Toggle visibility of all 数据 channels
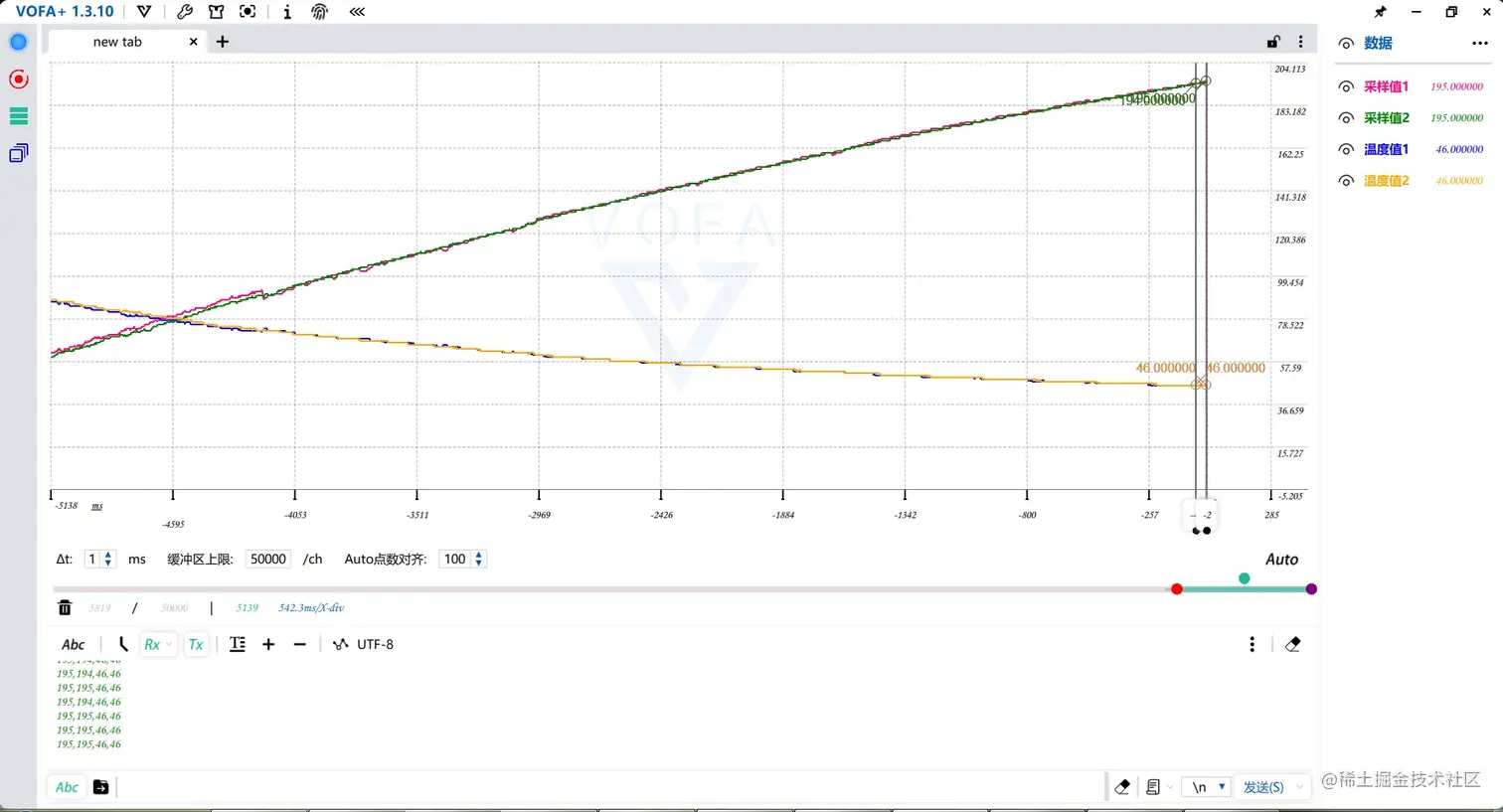The image size is (1503, 812). 1346,44
